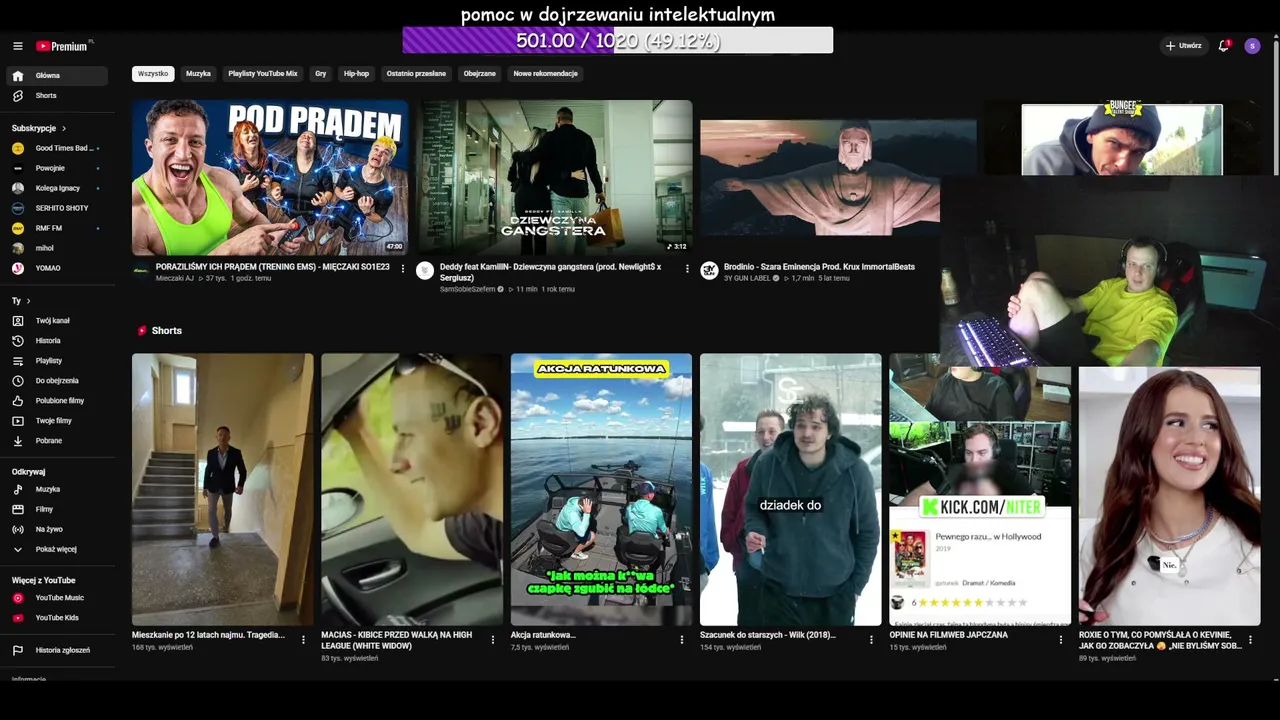
Task: Open the mihol channel subscription
Action: pyautogui.click(x=58, y=248)
